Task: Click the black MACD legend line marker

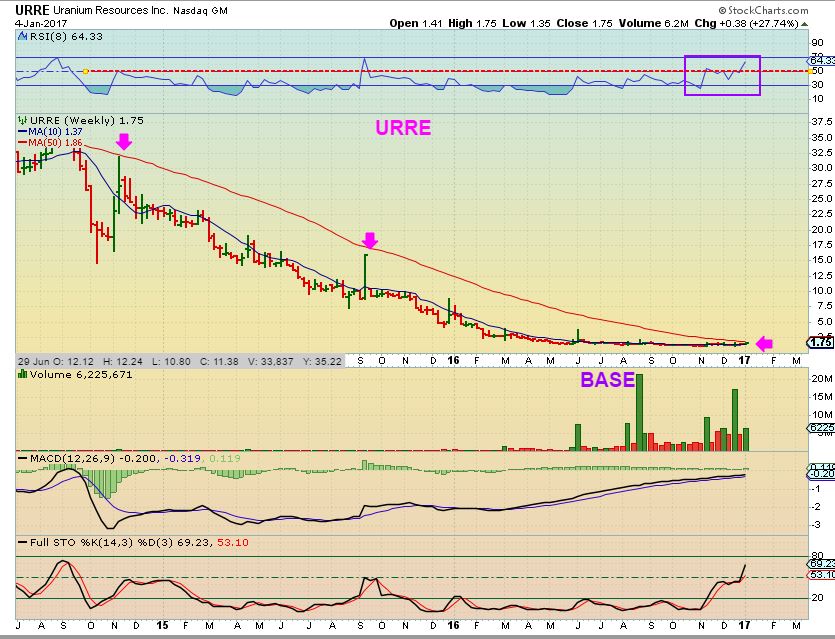Action: [22, 458]
